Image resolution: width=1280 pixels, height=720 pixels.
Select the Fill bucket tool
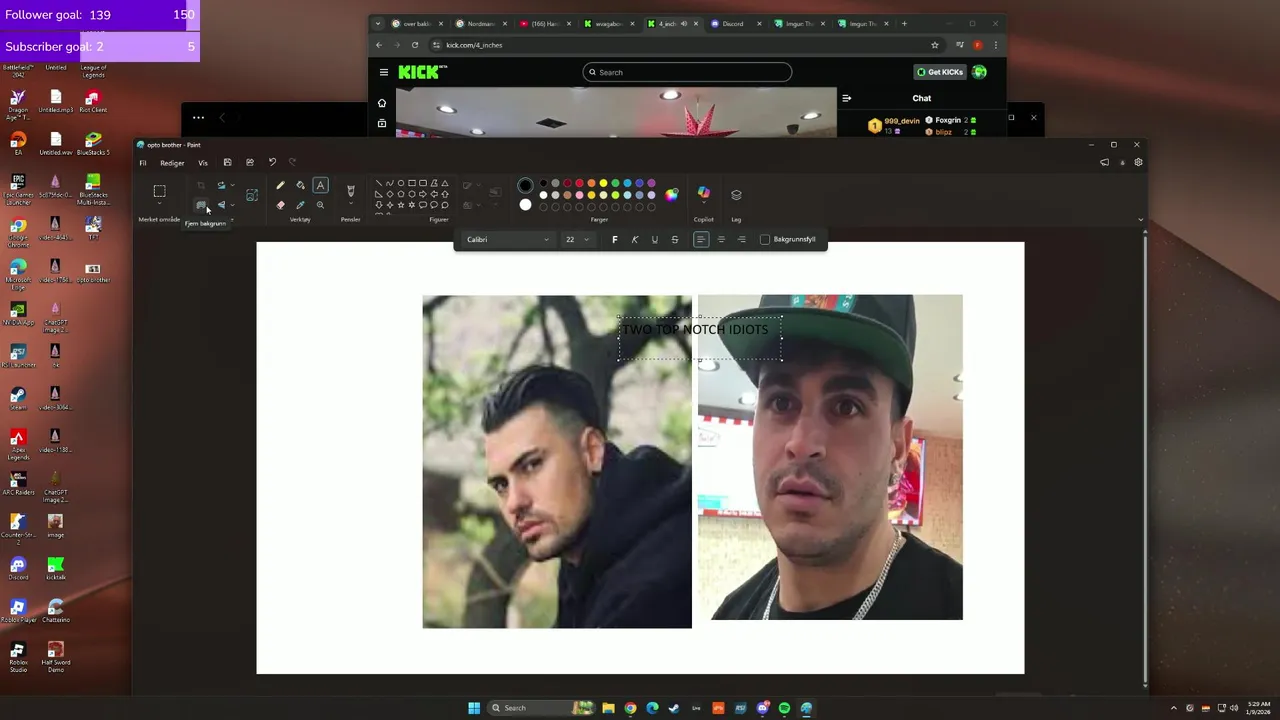pos(300,185)
